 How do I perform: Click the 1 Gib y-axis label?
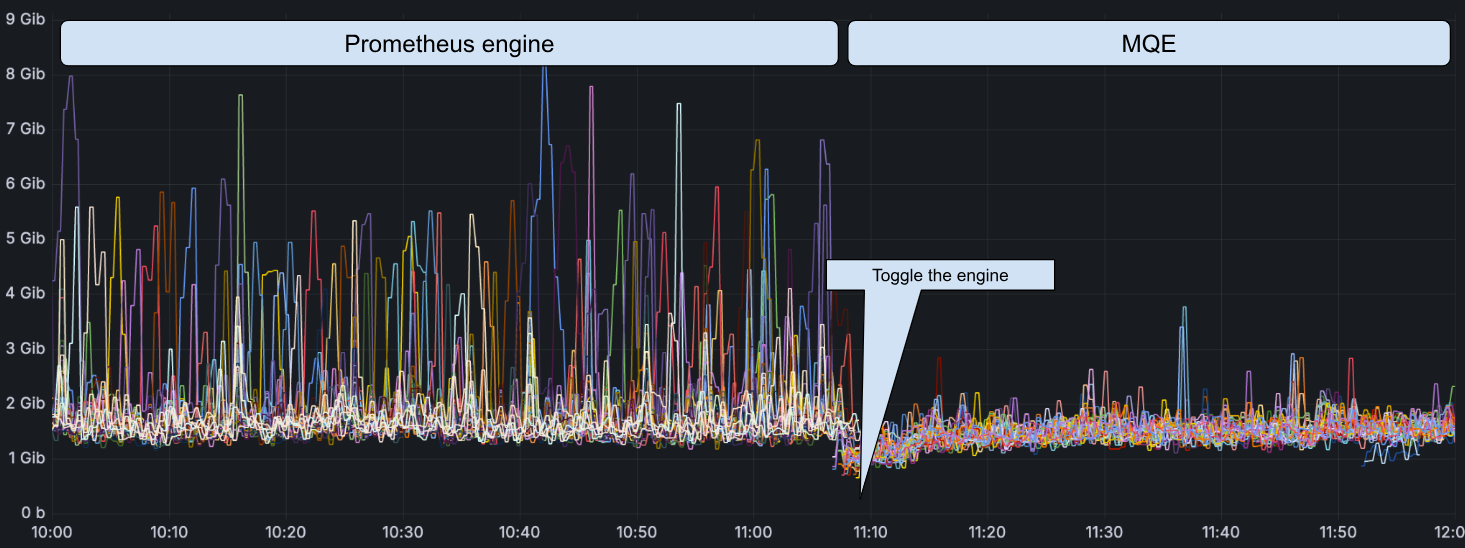26,458
